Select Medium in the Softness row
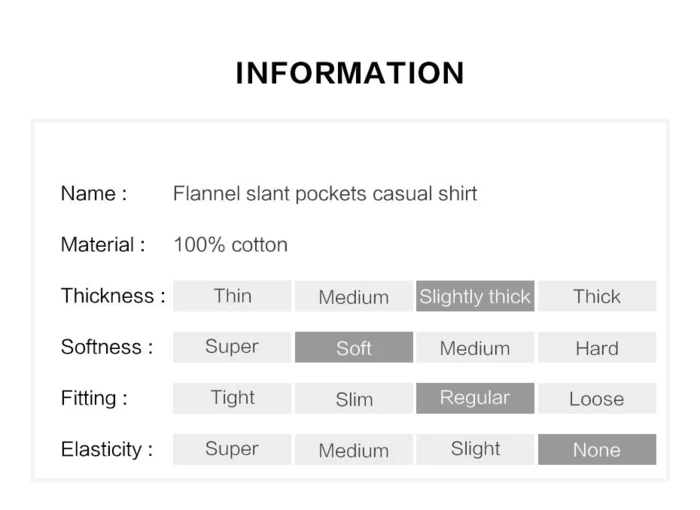 pyautogui.click(x=475, y=348)
